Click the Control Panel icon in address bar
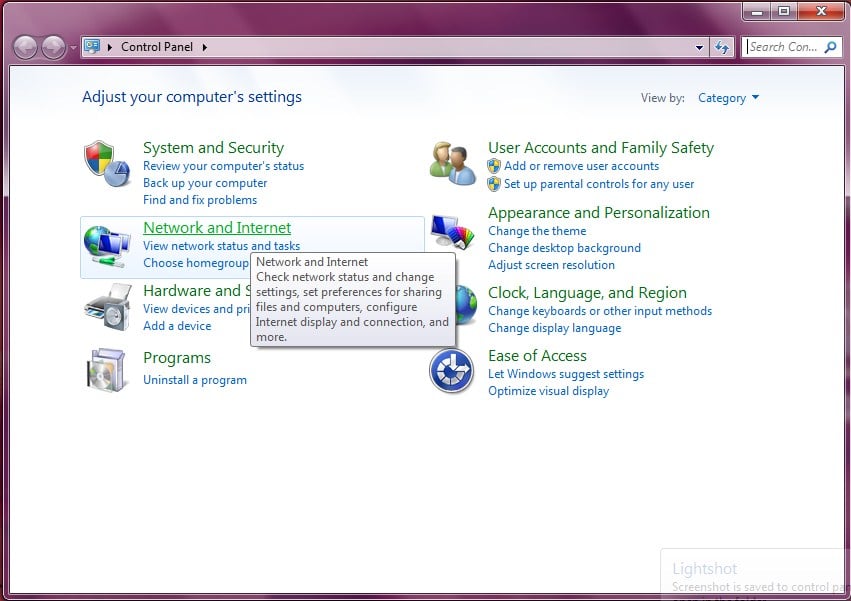This screenshot has width=851, height=601. (92, 47)
